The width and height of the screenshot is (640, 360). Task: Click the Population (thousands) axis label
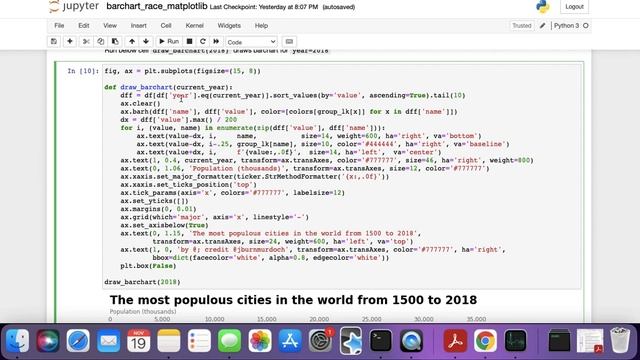(x=143, y=311)
